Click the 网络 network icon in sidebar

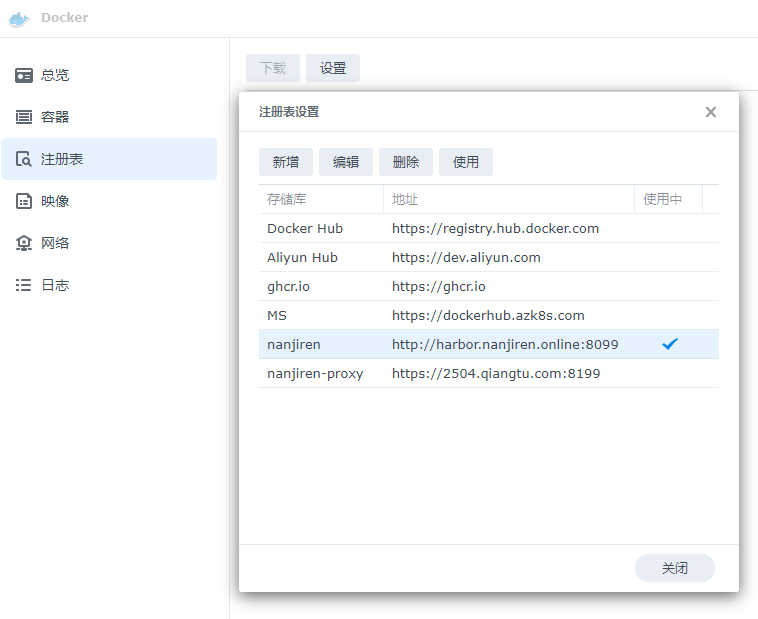(24, 243)
